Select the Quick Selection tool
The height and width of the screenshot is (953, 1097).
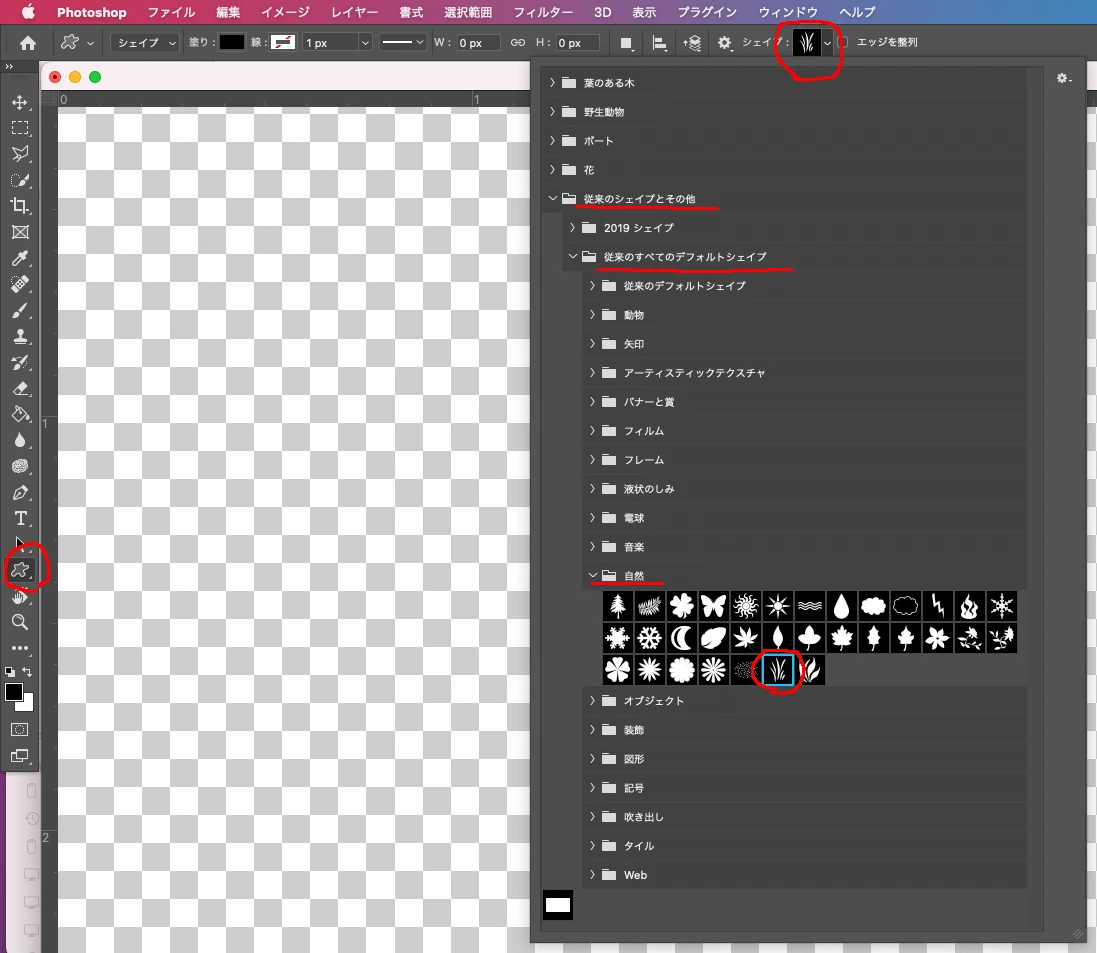tap(20, 180)
